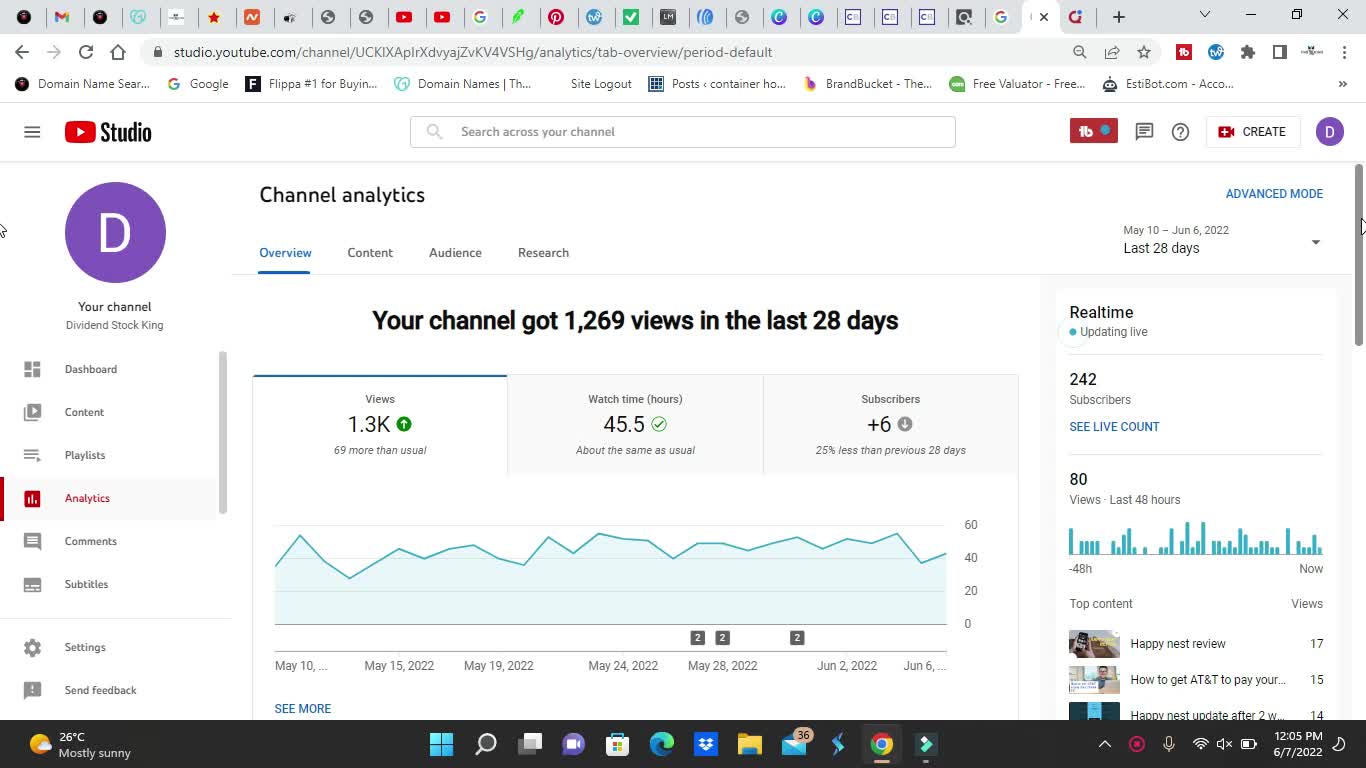Switch to the Audience tab
Screen dimensions: 1366x768
pos(455,253)
